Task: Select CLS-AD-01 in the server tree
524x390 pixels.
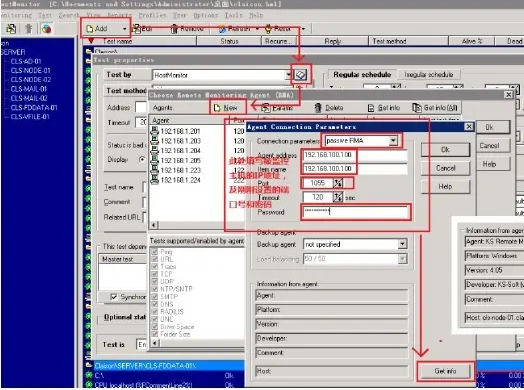Action: tap(26, 61)
